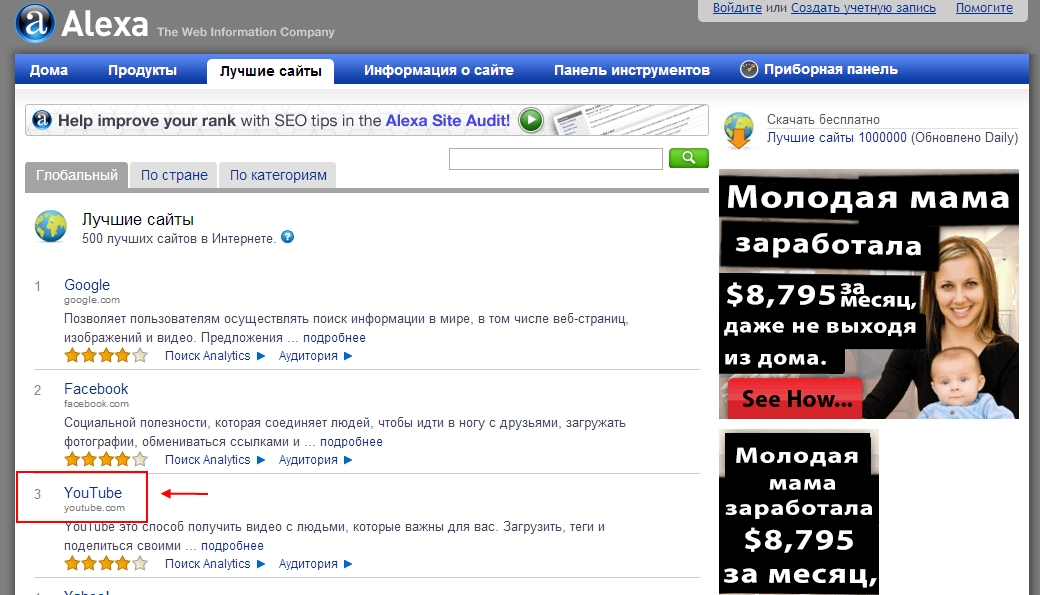Open Информация о сайте tab

click(438, 70)
